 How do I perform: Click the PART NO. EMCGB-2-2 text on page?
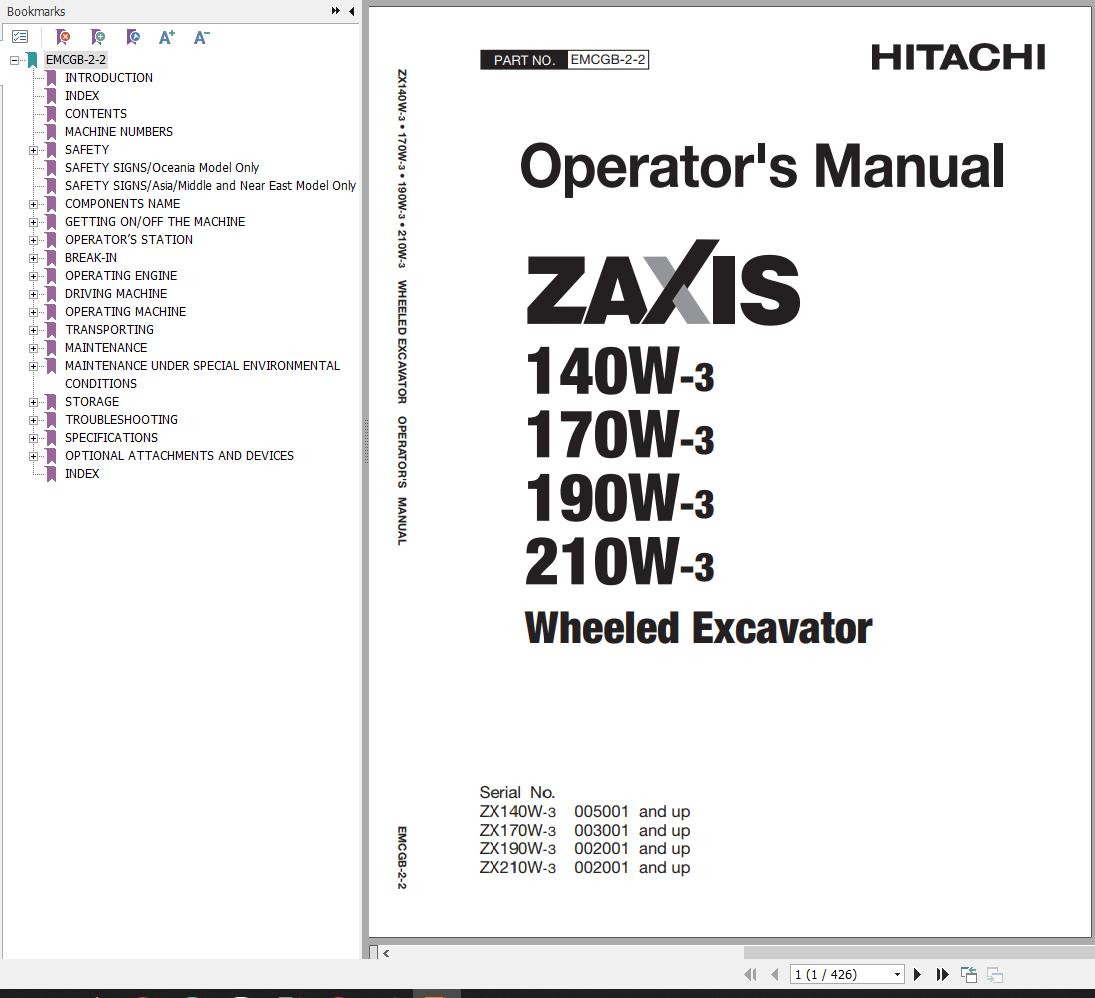point(564,60)
